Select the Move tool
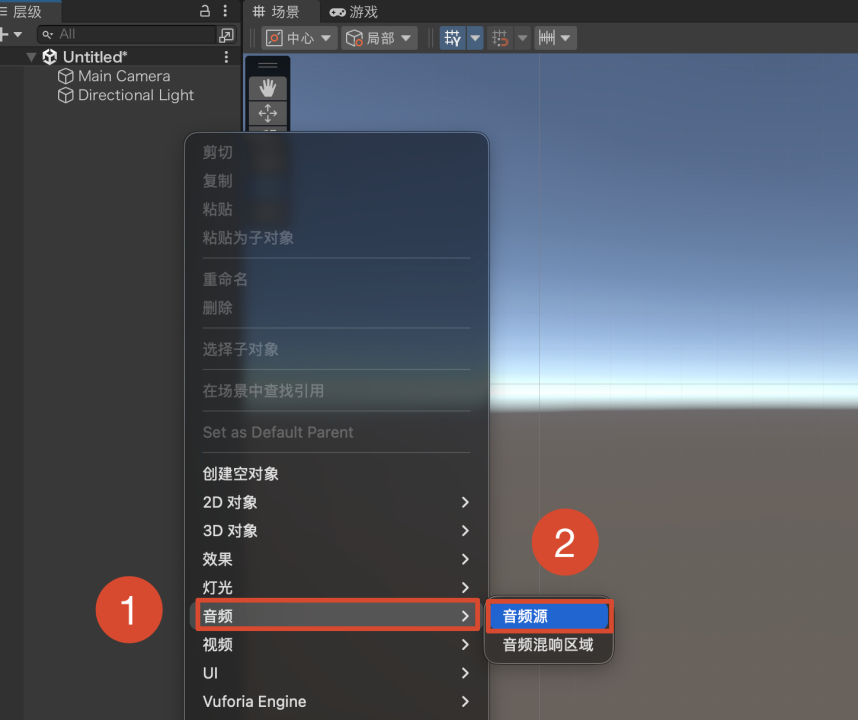This screenshot has width=858, height=720. click(x=268, y=113)
